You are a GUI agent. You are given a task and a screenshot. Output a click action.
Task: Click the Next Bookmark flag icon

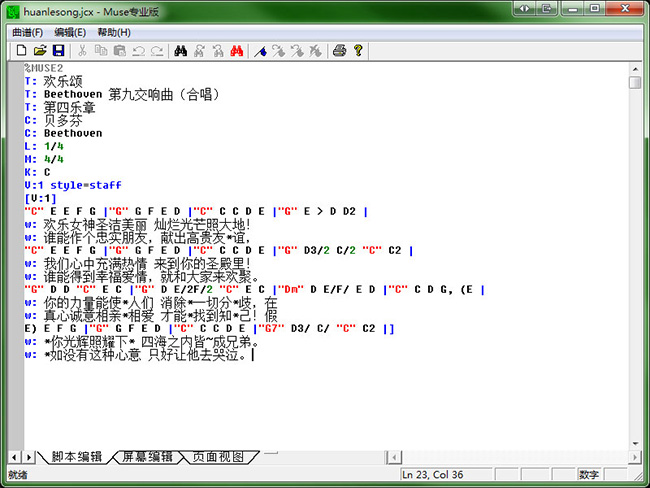tap(279, 51)
